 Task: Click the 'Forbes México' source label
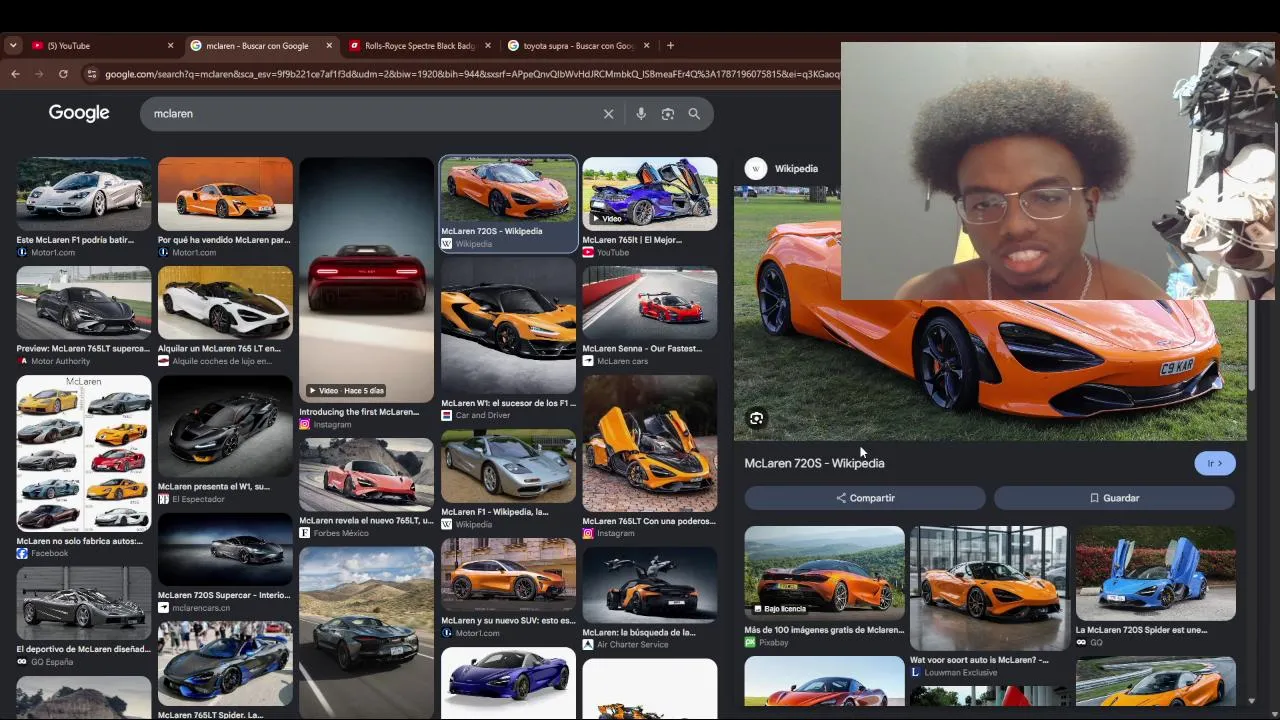point(341,533)
